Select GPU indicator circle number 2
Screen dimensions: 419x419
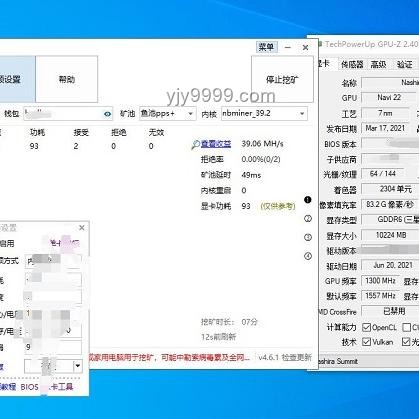(x=308, y=219)
